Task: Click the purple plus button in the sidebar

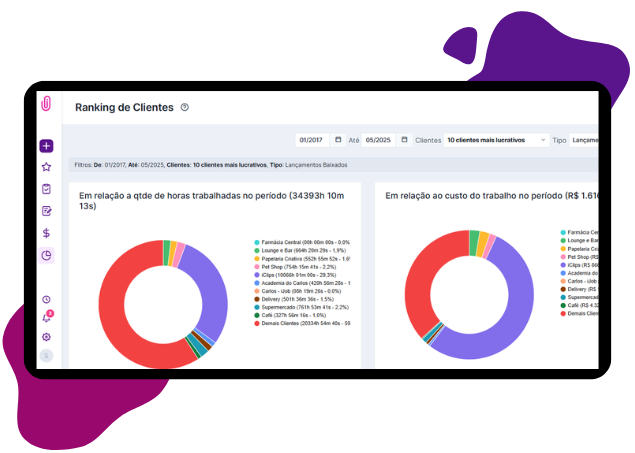Action: (x=46, y=146)
